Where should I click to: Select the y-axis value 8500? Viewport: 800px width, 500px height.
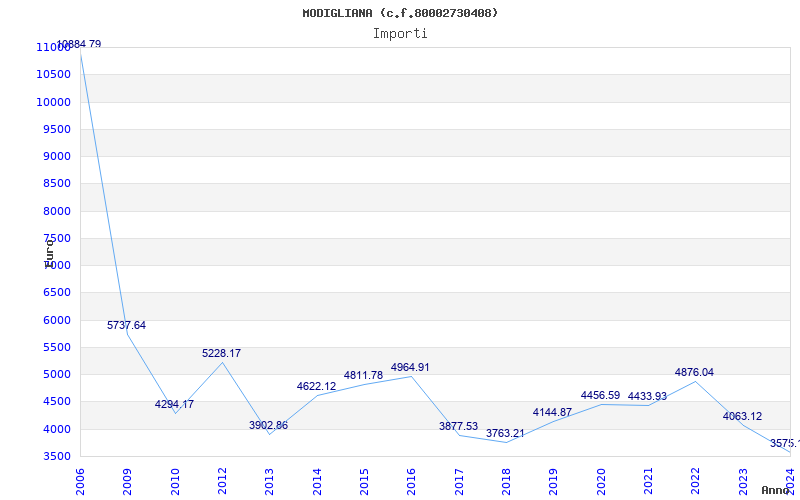pos(56,184)
